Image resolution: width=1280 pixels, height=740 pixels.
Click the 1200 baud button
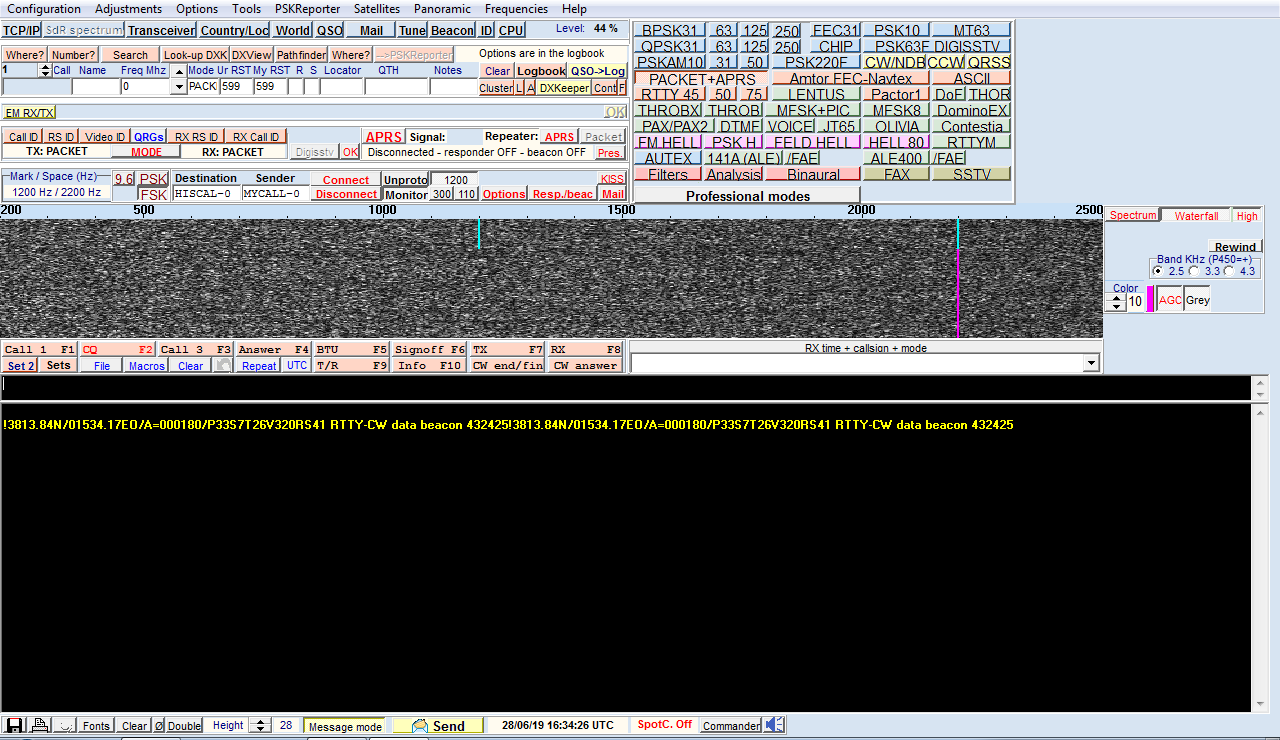[x=455, y=180]
